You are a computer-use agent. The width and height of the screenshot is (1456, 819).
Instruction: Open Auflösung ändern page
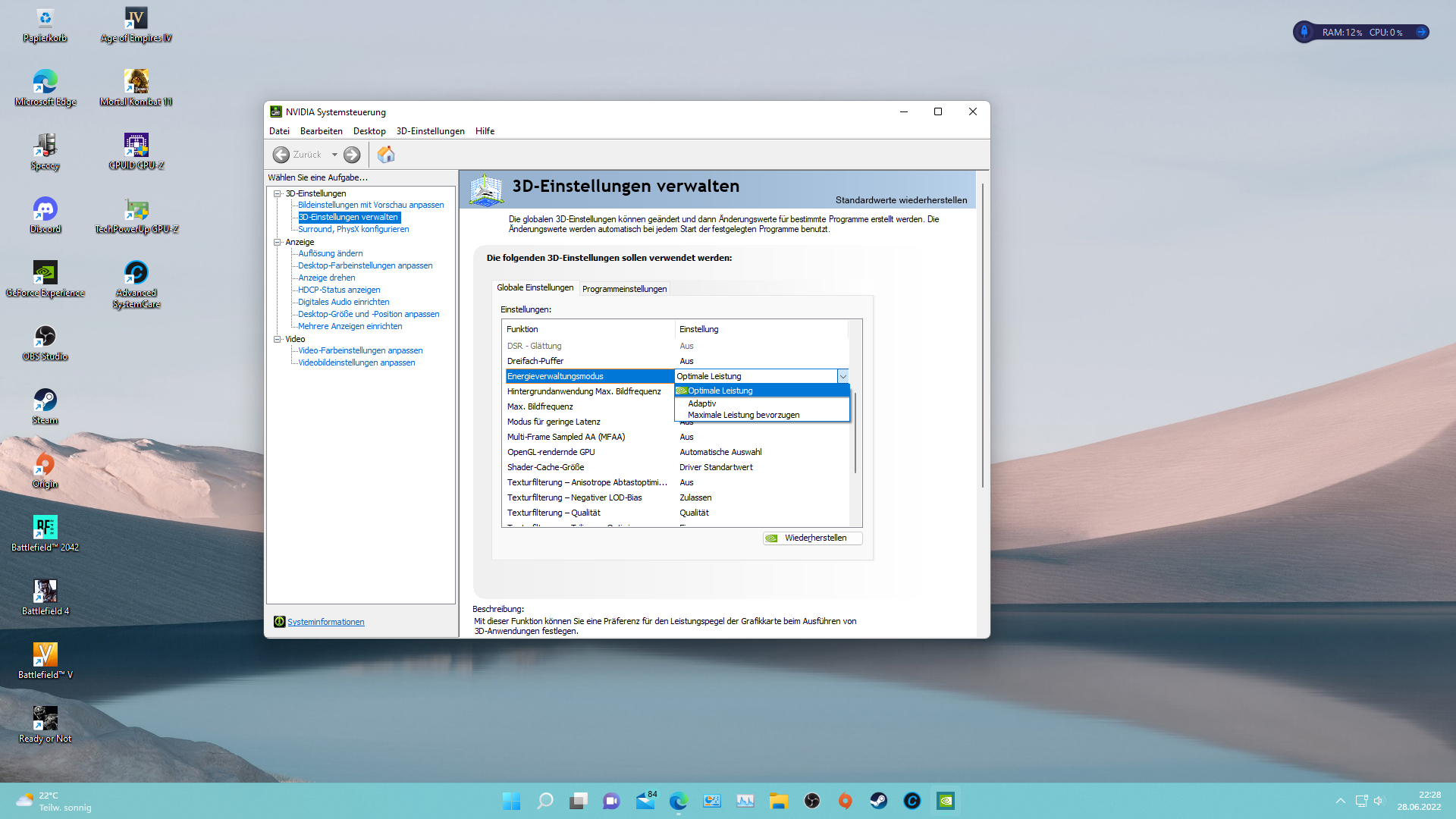(331, 253)
